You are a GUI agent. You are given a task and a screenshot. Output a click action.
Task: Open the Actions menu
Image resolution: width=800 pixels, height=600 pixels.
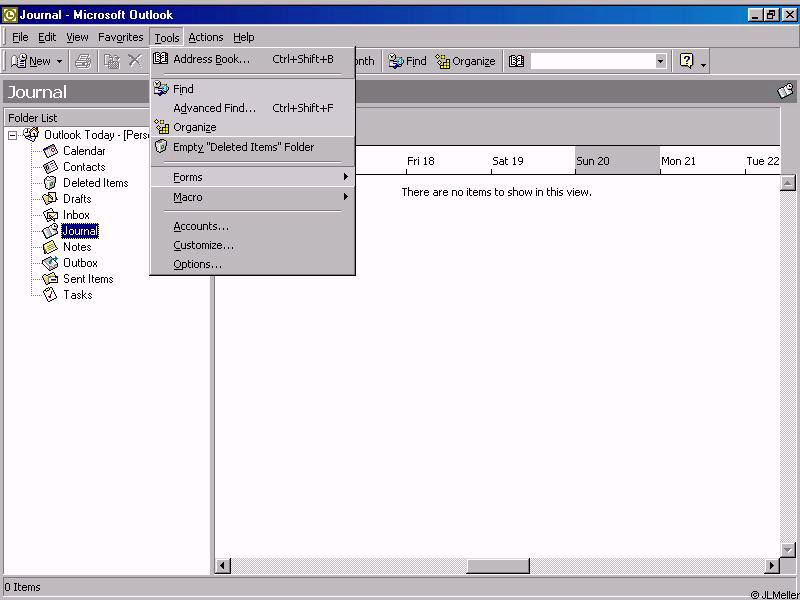click(206, 37)
